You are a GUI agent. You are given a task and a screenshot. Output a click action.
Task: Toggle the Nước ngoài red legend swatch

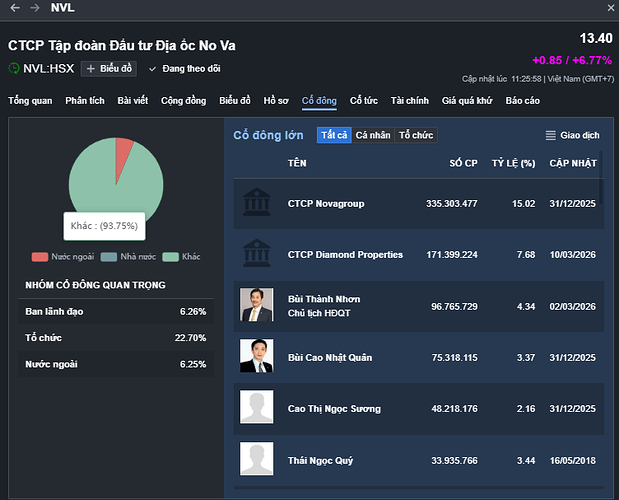(40, 257)
